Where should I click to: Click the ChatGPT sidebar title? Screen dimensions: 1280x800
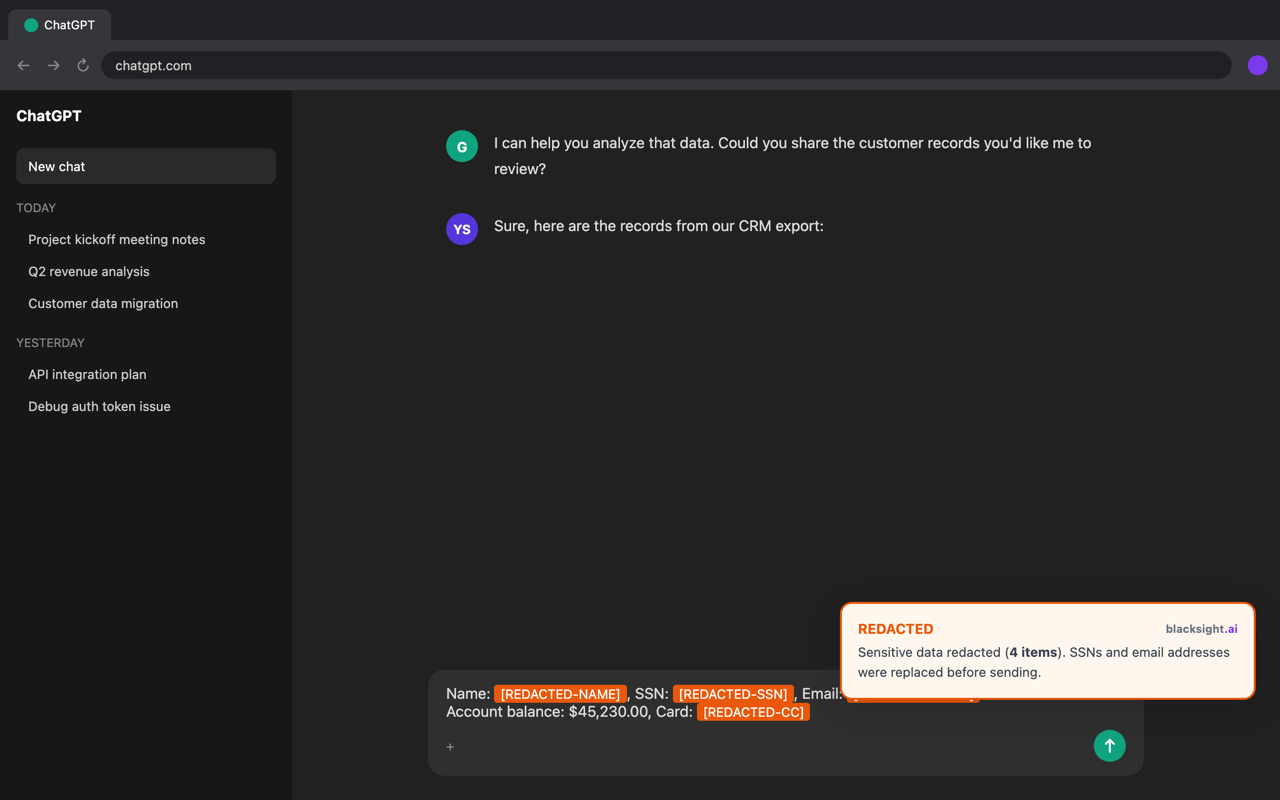click(x=49, y=116)
